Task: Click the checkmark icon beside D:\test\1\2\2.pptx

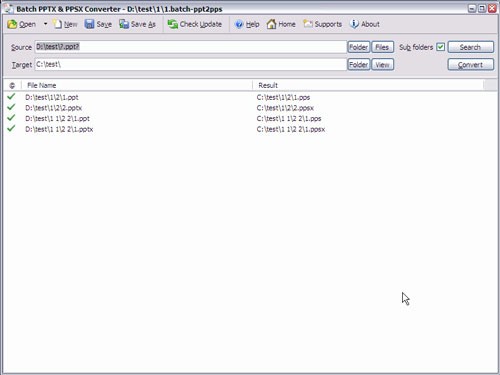Action: pos(11,107)
